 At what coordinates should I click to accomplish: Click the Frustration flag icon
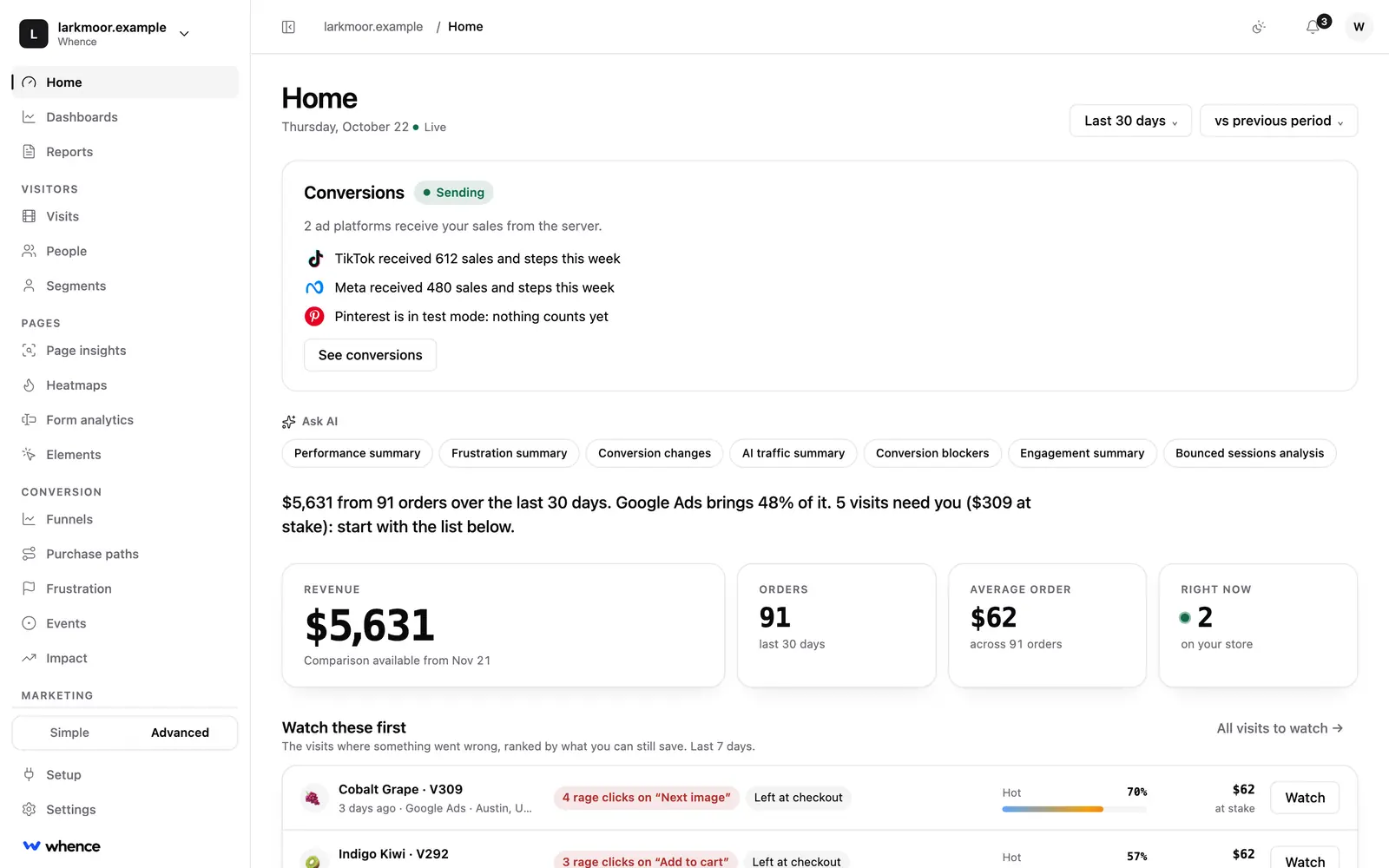(29, 589)
